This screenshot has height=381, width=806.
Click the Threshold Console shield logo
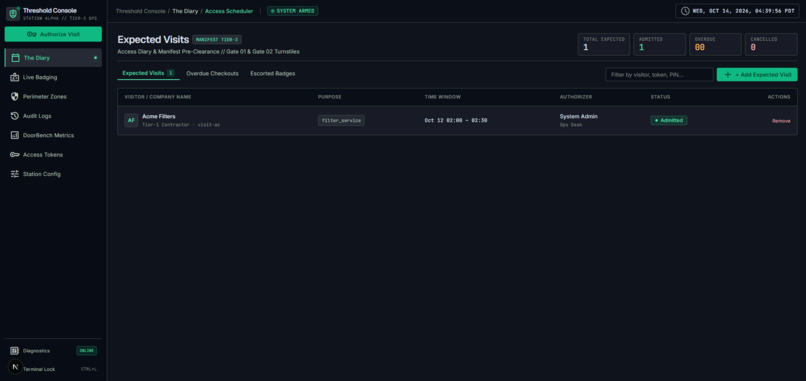13,13
